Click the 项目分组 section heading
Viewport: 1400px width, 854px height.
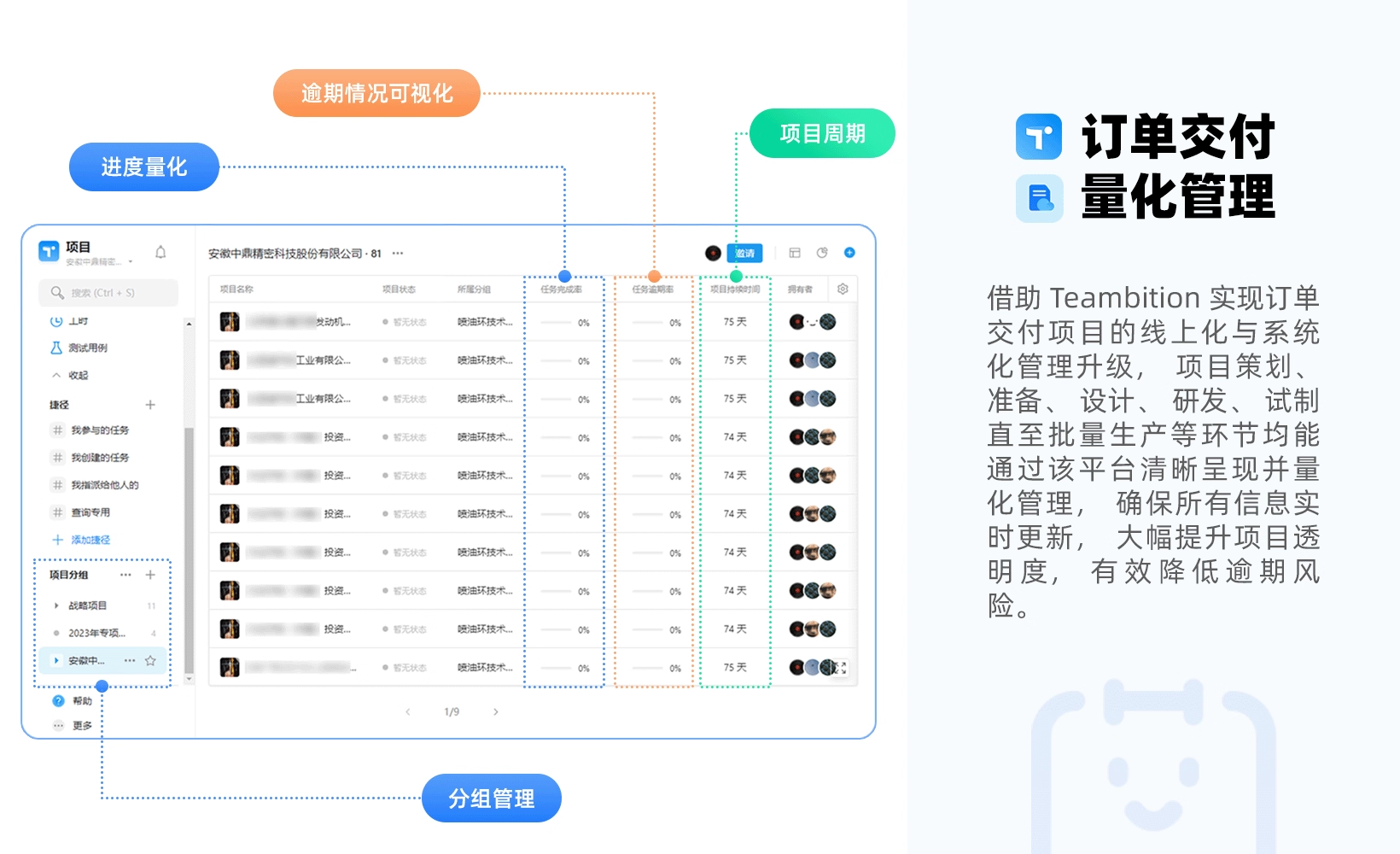pos(68,575)
